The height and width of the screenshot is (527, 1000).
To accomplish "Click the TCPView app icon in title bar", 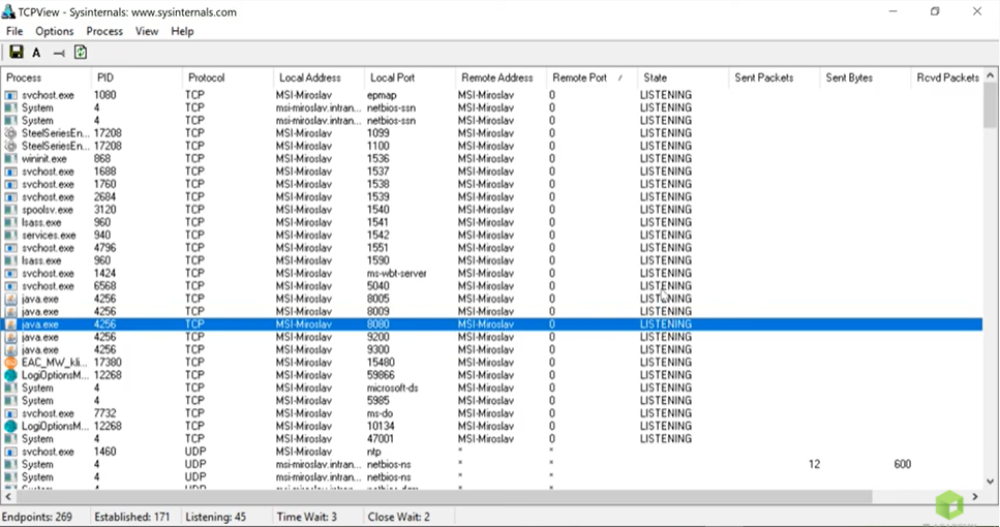I will [x=11, y=12].
